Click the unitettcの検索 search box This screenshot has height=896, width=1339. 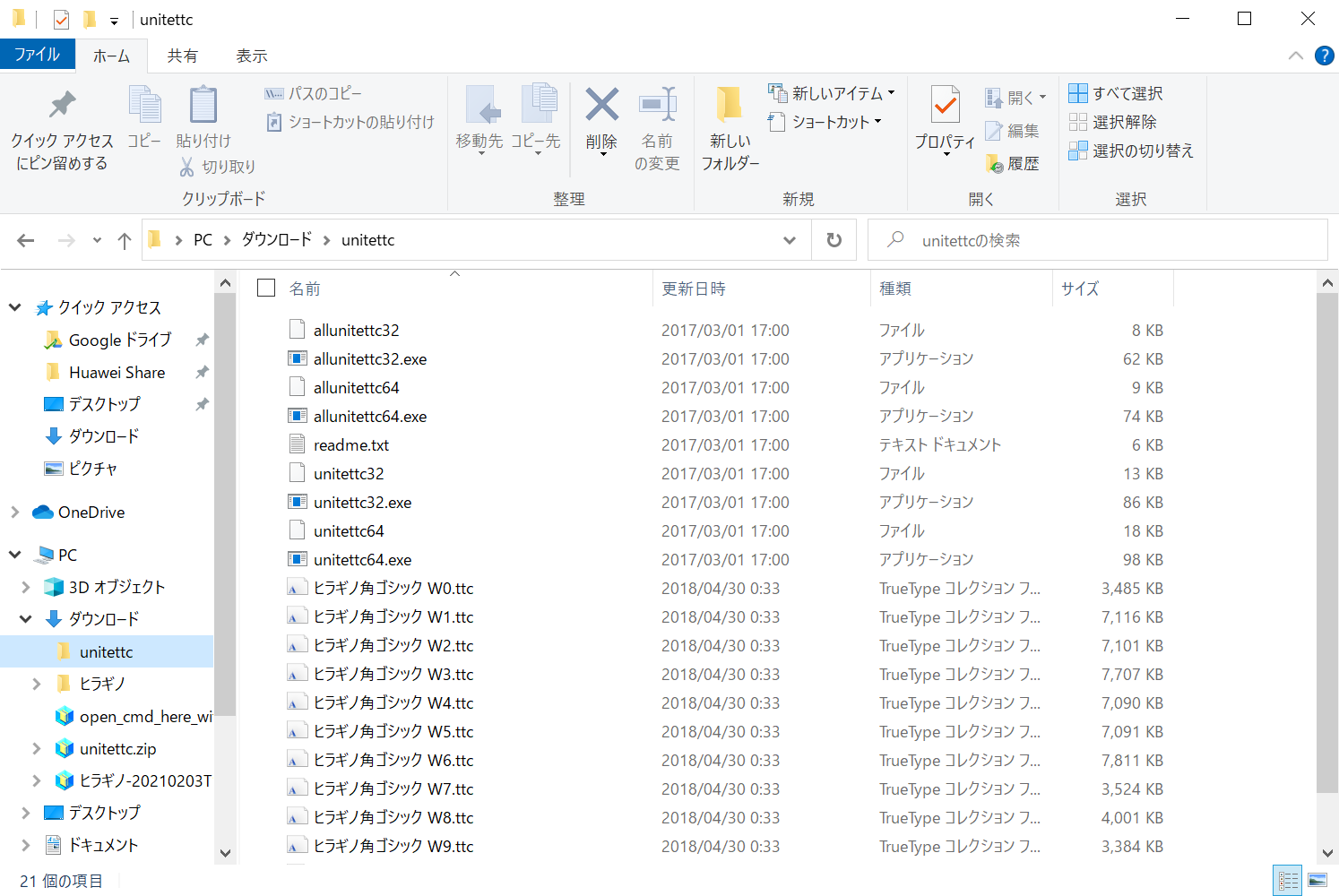[x=1097, y=240]
